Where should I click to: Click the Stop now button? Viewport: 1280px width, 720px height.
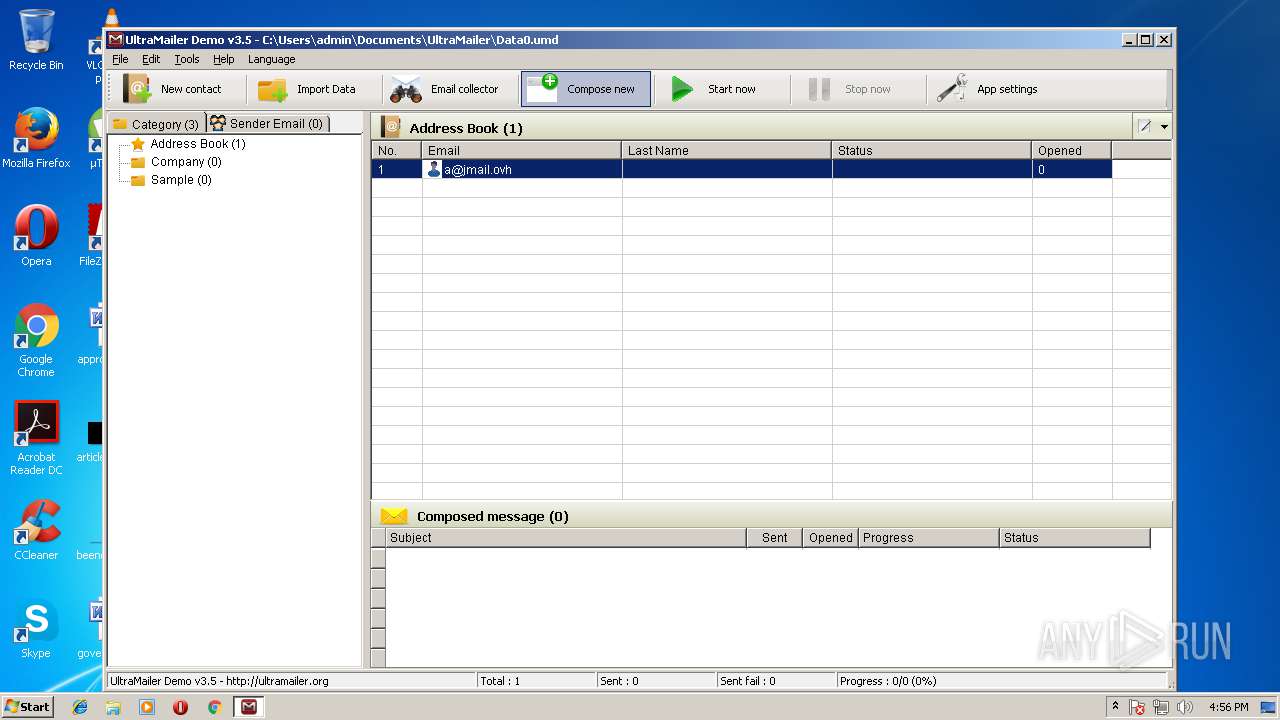[x=850, y=89]
